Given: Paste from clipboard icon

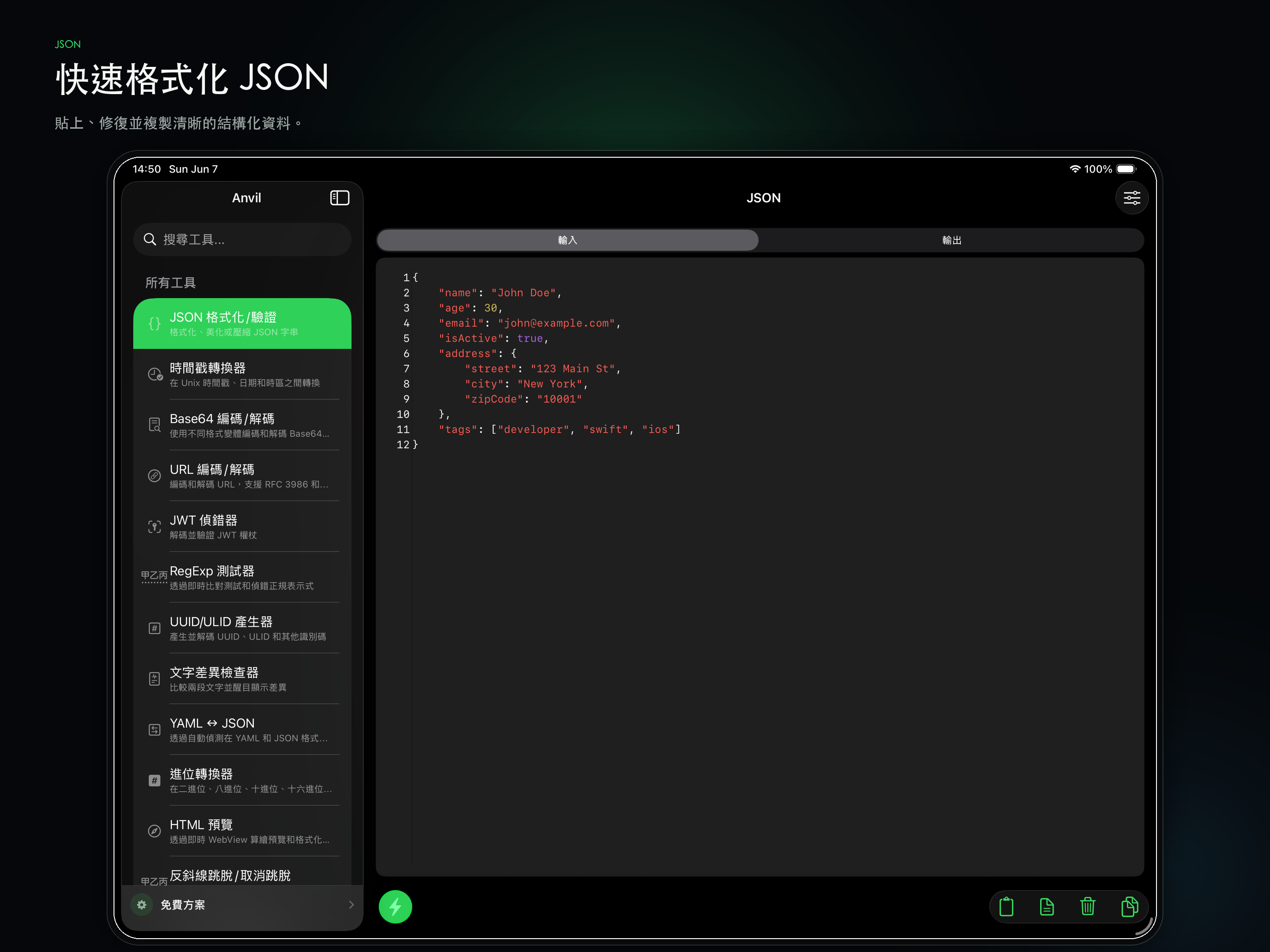Looking at the screenshot, I should [1006, 906].
